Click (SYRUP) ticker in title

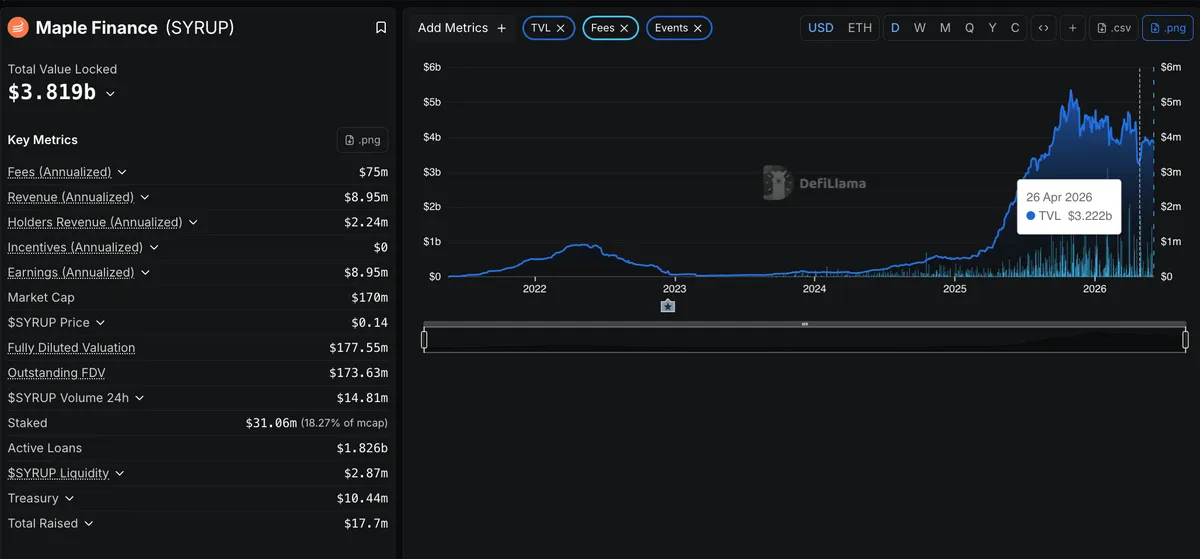pos(199,28)
